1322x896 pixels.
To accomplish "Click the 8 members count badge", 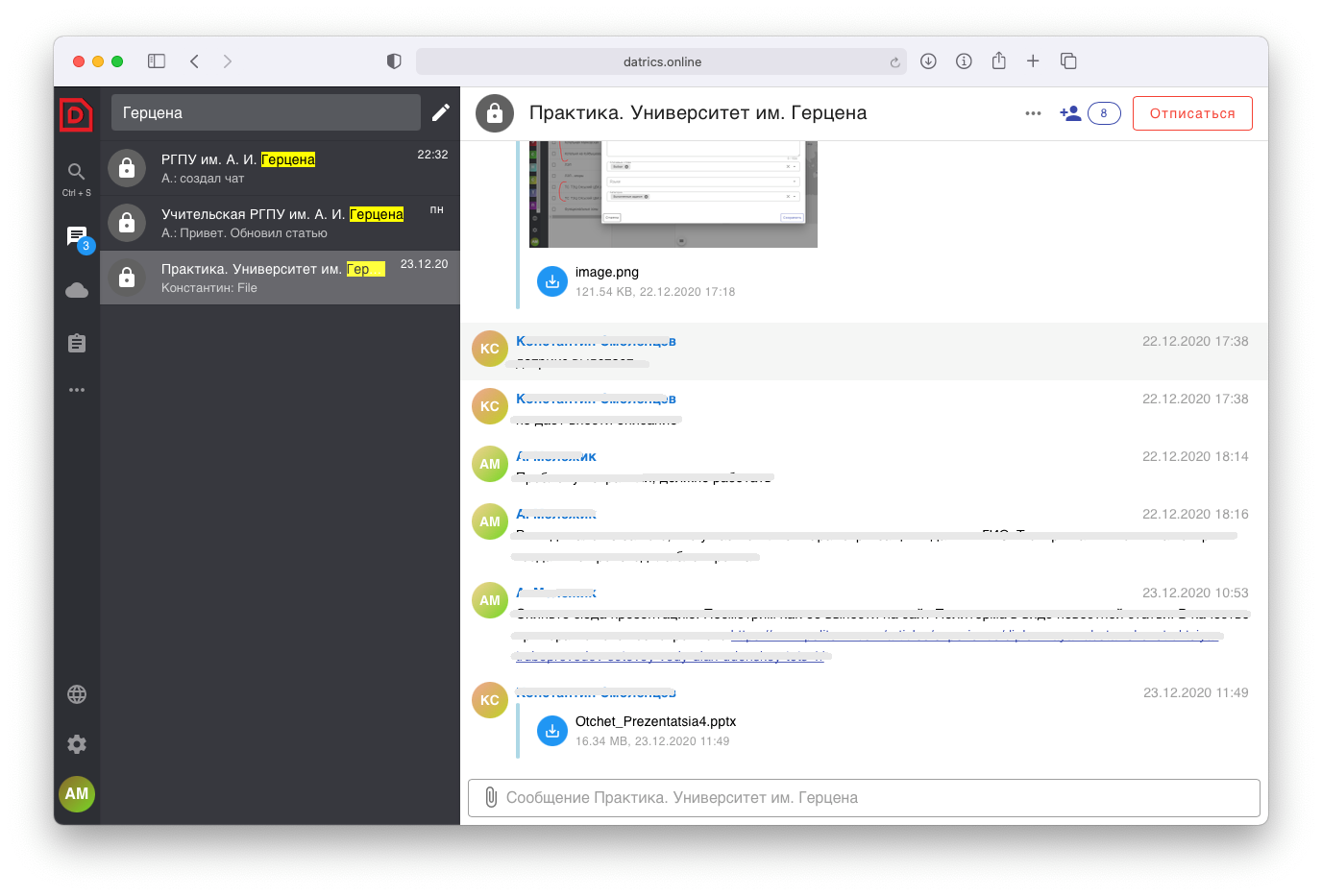I will [1104, 113].
